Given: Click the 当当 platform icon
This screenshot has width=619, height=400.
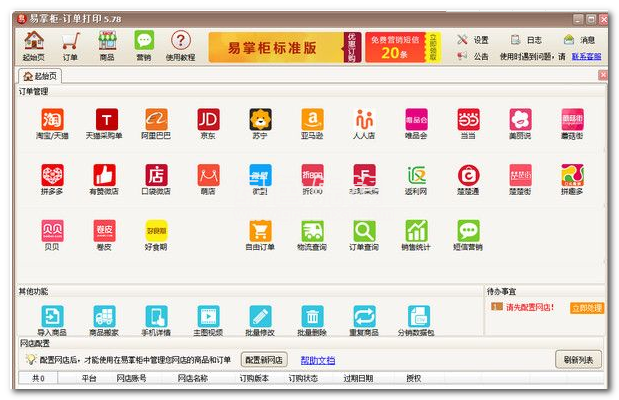Looking at the screenshot, I should pyautogui.click(x=468, y=120).
